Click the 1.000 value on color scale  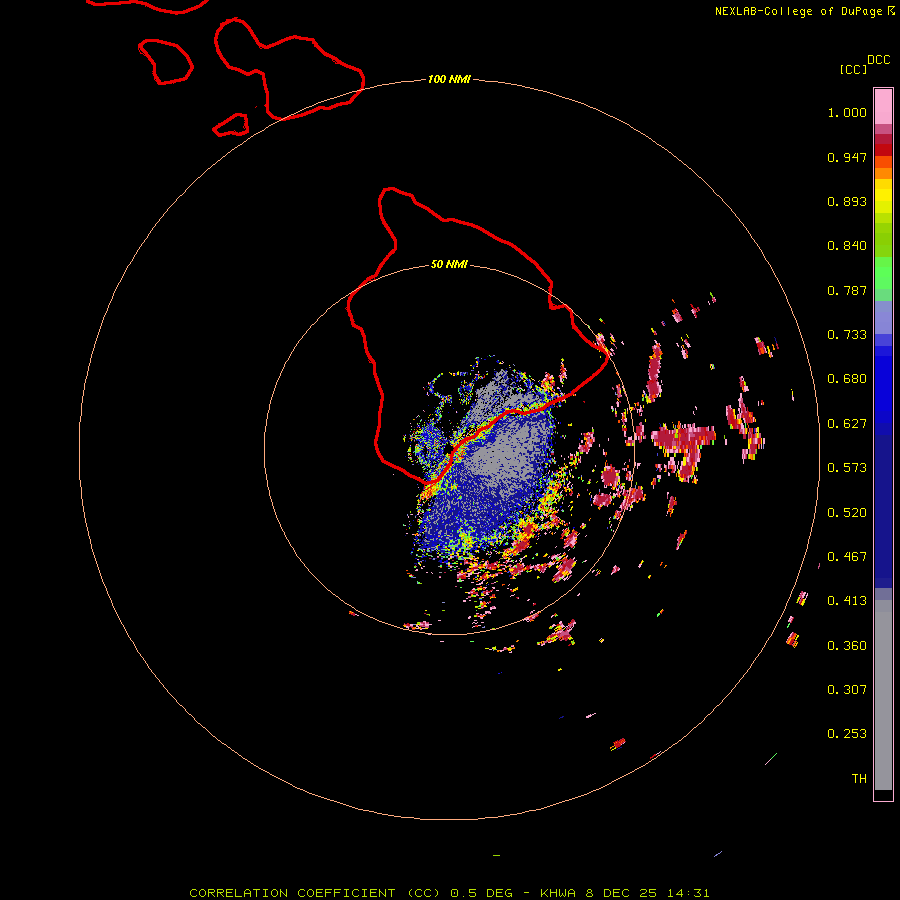[x=847, y=112]
